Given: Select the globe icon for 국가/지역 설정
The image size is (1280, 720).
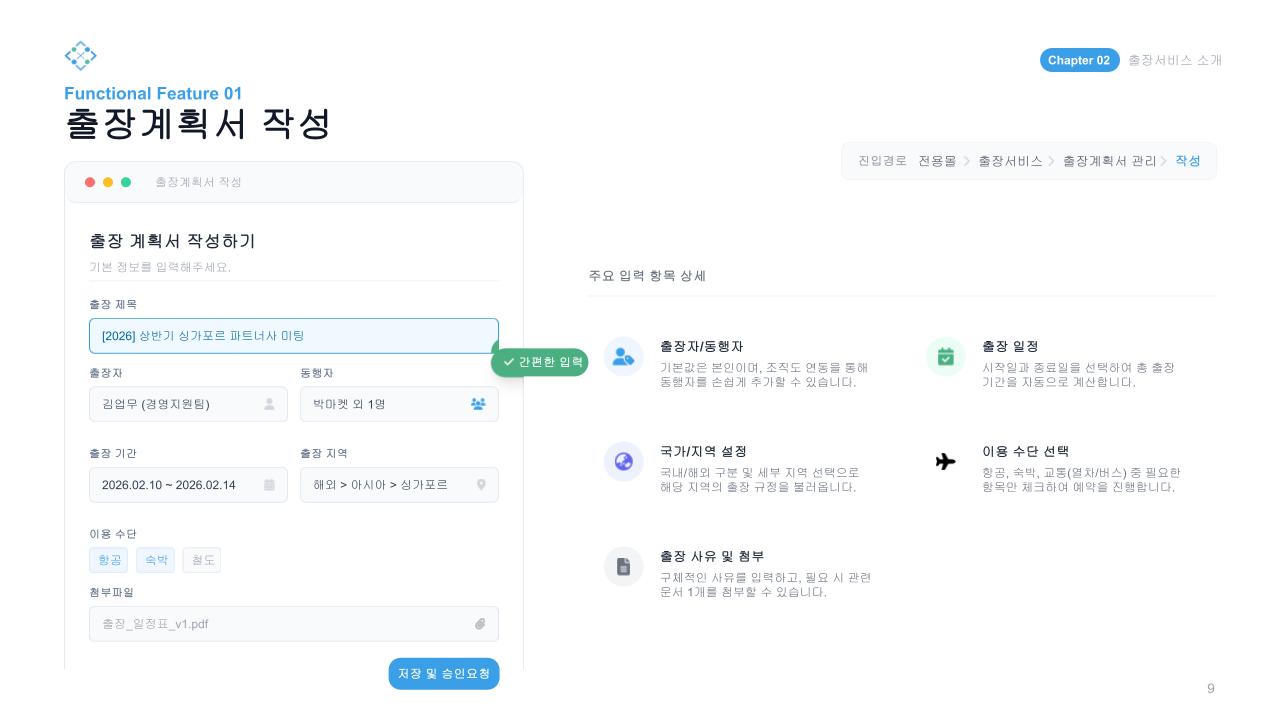Looking at the screenshot, I should 623,462.
